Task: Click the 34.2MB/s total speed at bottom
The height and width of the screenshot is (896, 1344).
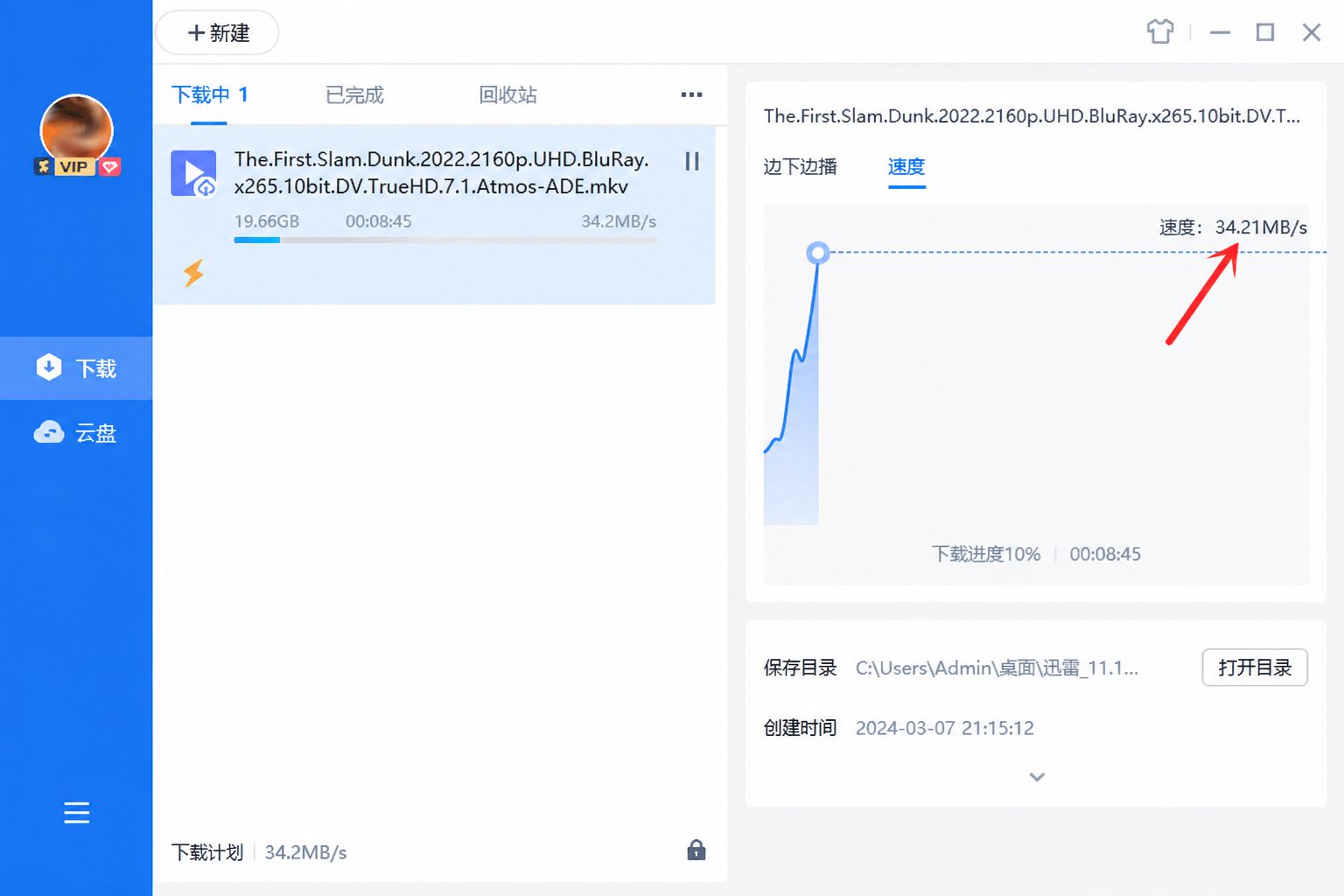Action: point(305,852)
